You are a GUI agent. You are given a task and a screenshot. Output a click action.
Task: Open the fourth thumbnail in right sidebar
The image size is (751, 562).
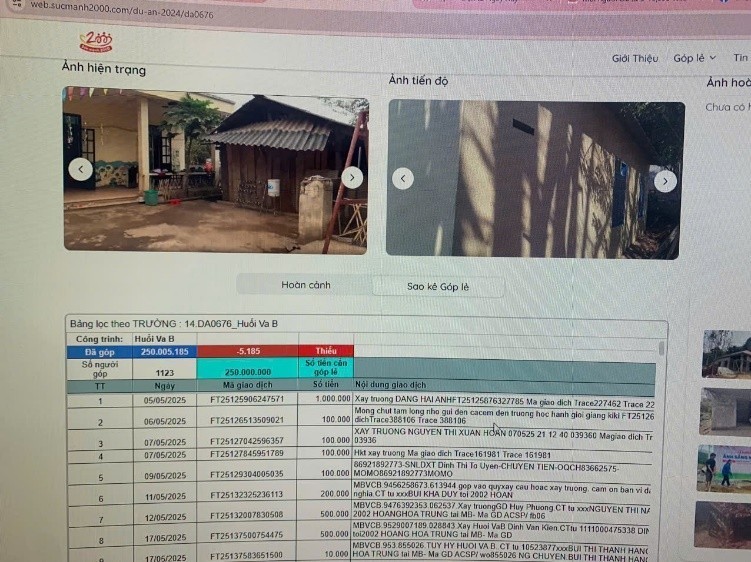click(726, 524)
